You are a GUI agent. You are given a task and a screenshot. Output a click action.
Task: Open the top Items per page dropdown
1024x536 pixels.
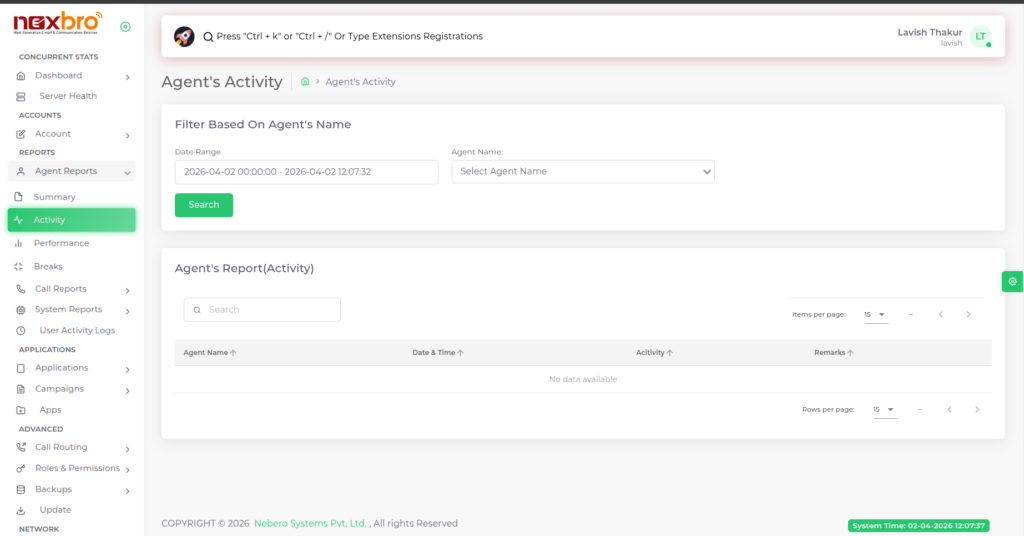pyautogui.click(x=875, y=315)
